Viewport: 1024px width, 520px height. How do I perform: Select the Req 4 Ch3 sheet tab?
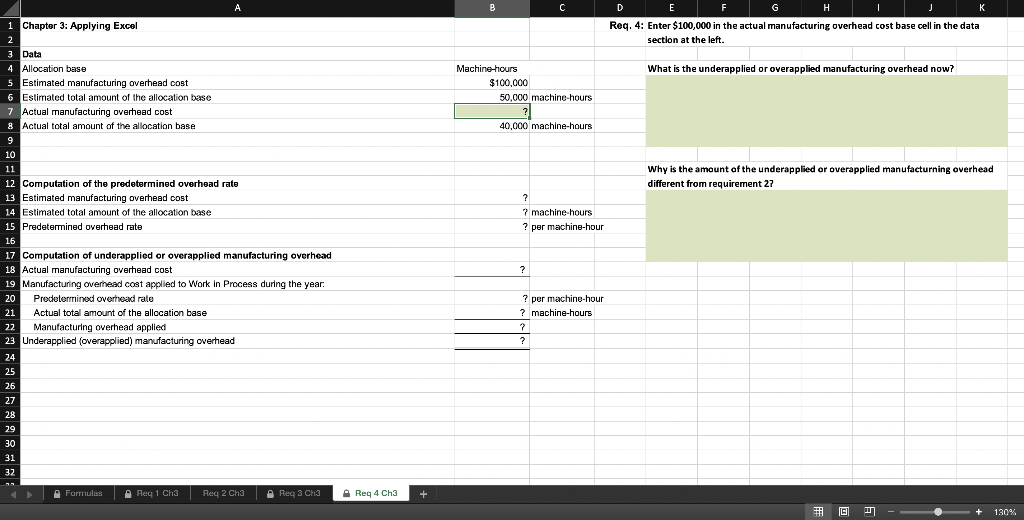click(x=370, y=493)
